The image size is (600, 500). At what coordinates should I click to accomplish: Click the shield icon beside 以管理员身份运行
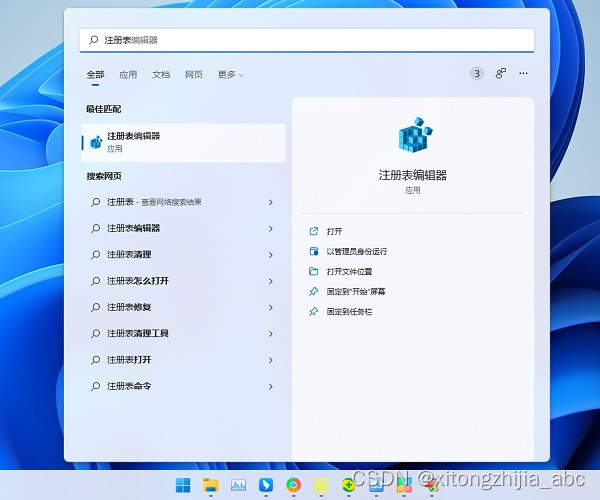coord(313,251)
